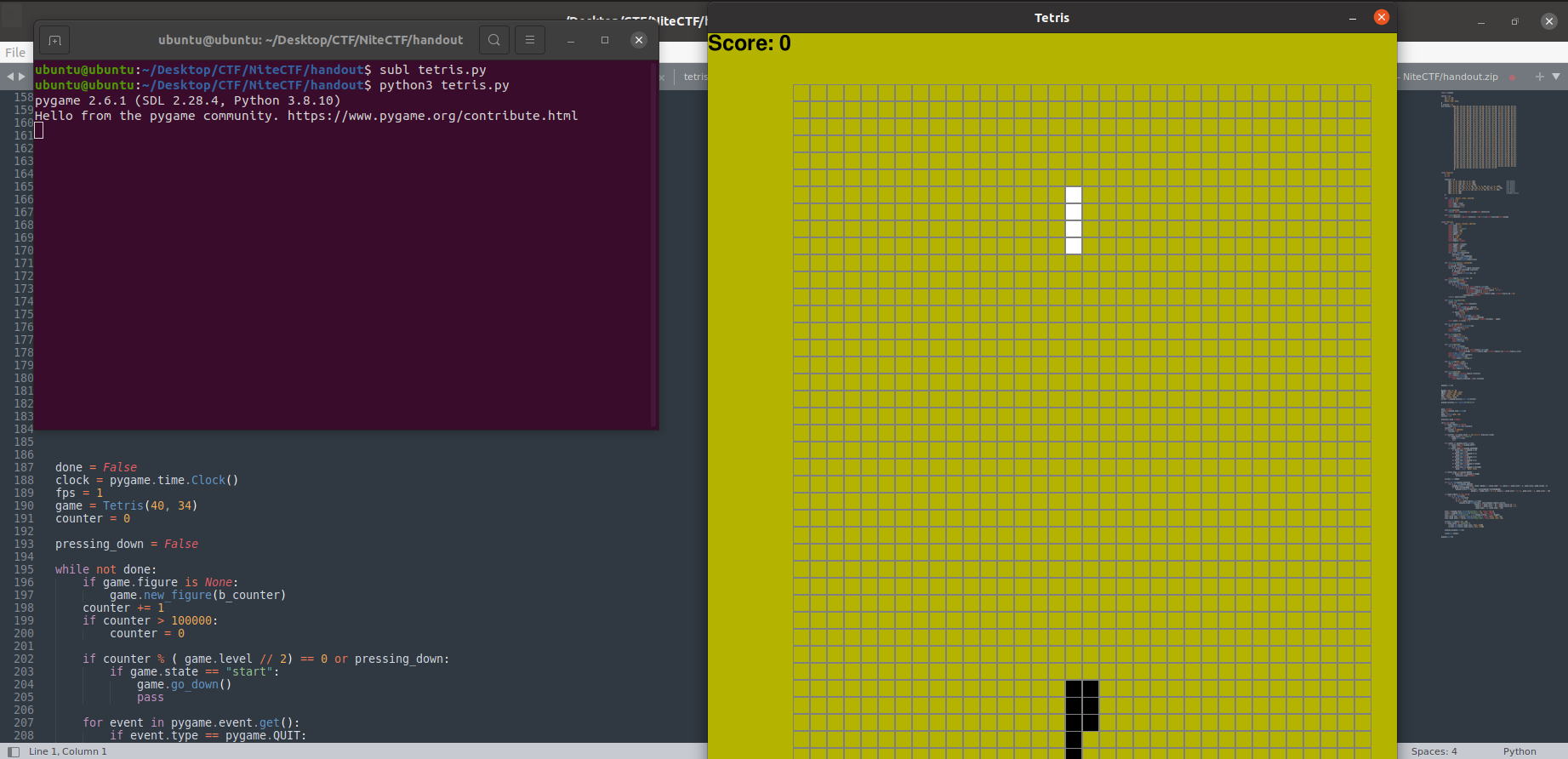Screen dimensions: 1568x759
Task: Open the Python syntax selector
Action: tap(1519, 751)
